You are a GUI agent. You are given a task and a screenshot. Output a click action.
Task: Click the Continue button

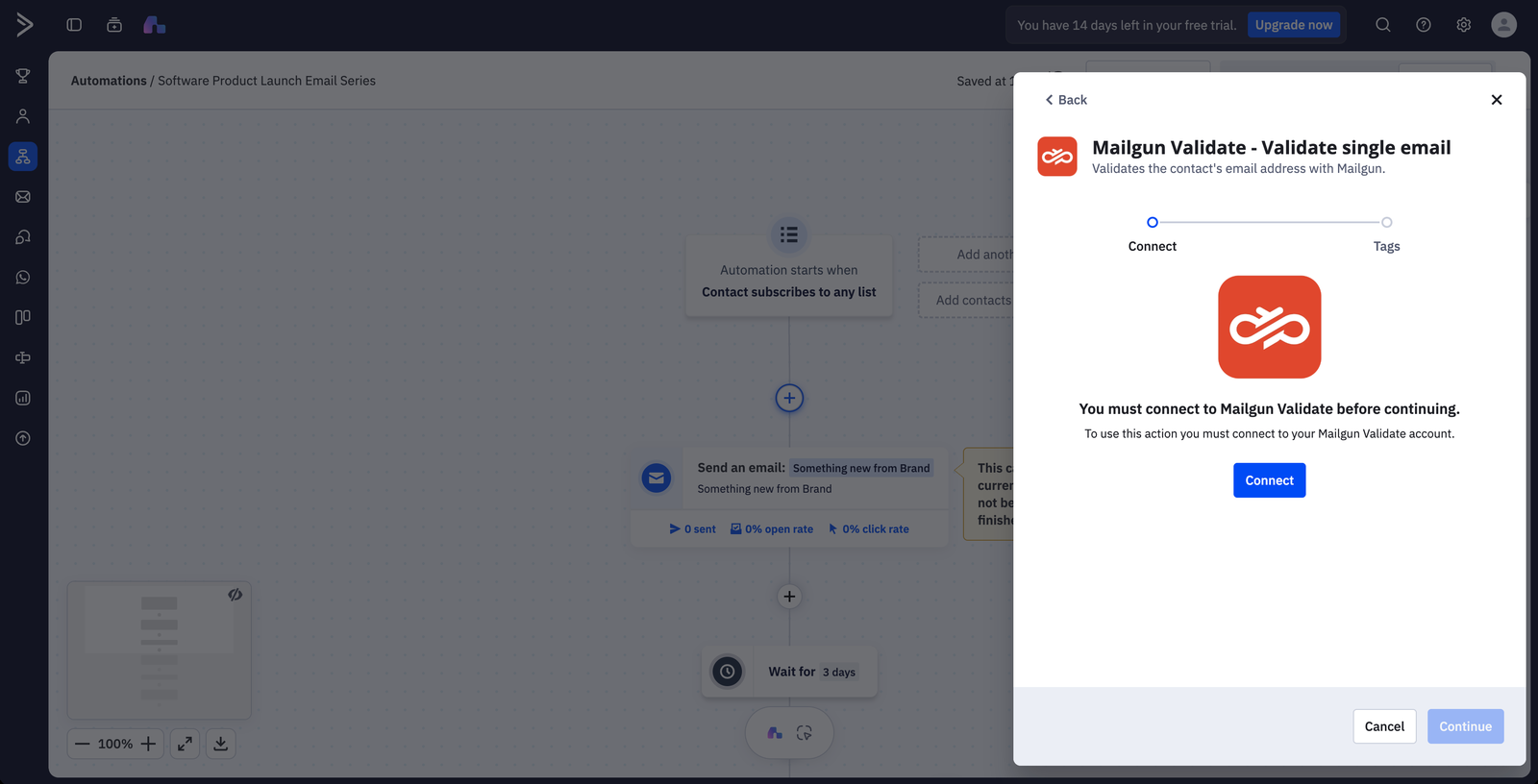[1465, 726]
